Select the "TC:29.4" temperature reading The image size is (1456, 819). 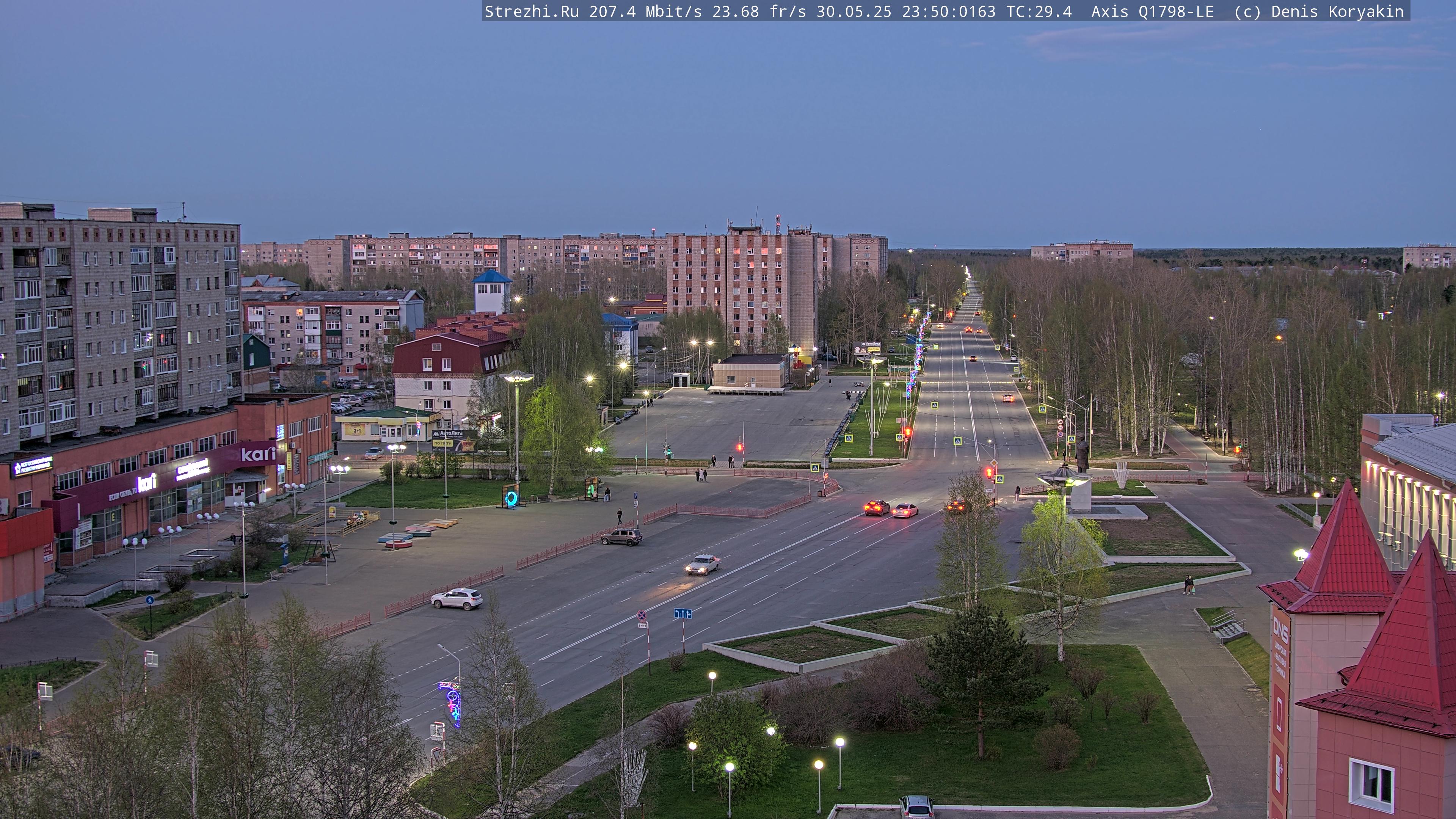[1039, 12]
